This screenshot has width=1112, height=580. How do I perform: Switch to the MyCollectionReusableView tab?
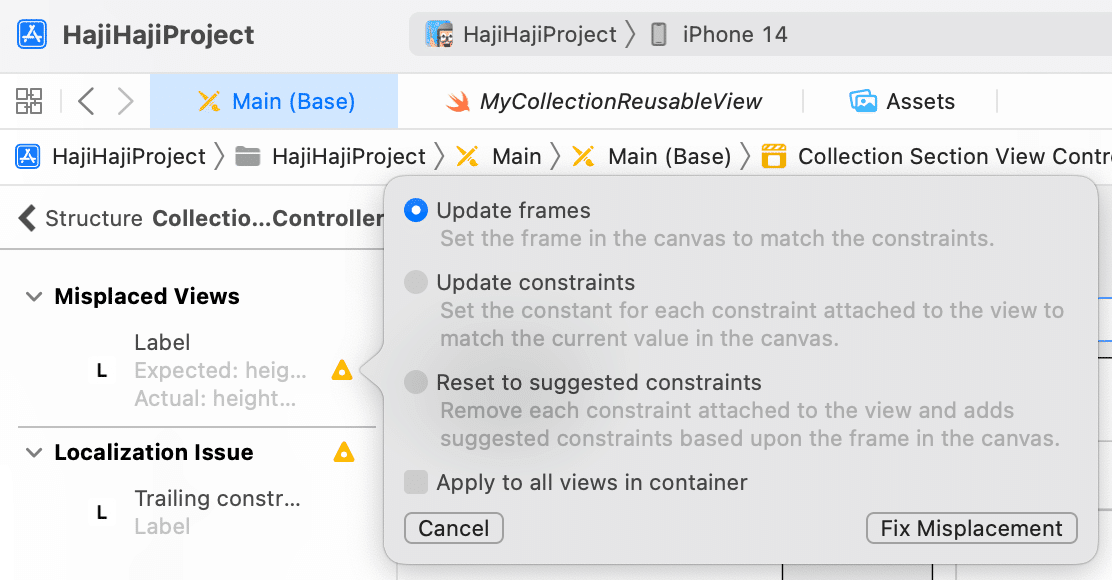pyautogui.click(x=604, y=101)
